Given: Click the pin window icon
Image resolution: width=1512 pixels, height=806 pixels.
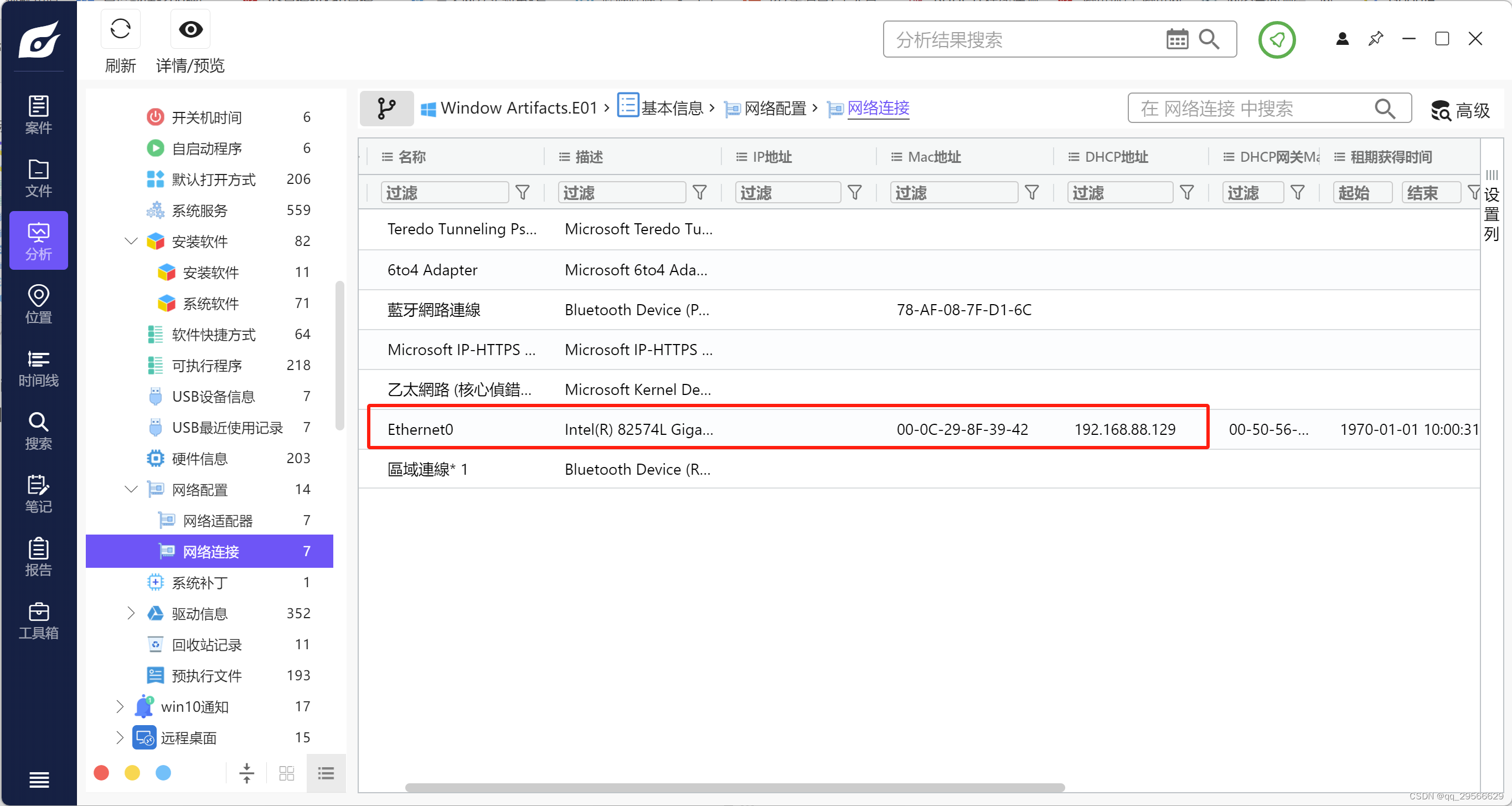Looking at the screenshot, I should (1375, 39).
